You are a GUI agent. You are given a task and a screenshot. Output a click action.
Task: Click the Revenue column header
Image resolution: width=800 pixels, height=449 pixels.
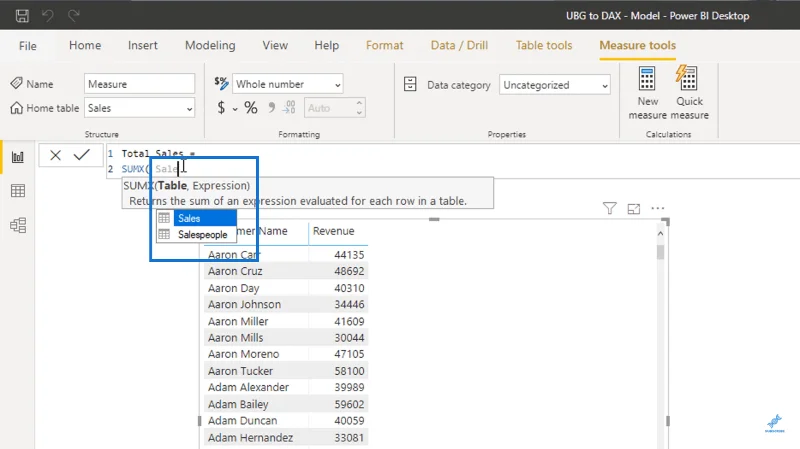click(x=333, y=231)
